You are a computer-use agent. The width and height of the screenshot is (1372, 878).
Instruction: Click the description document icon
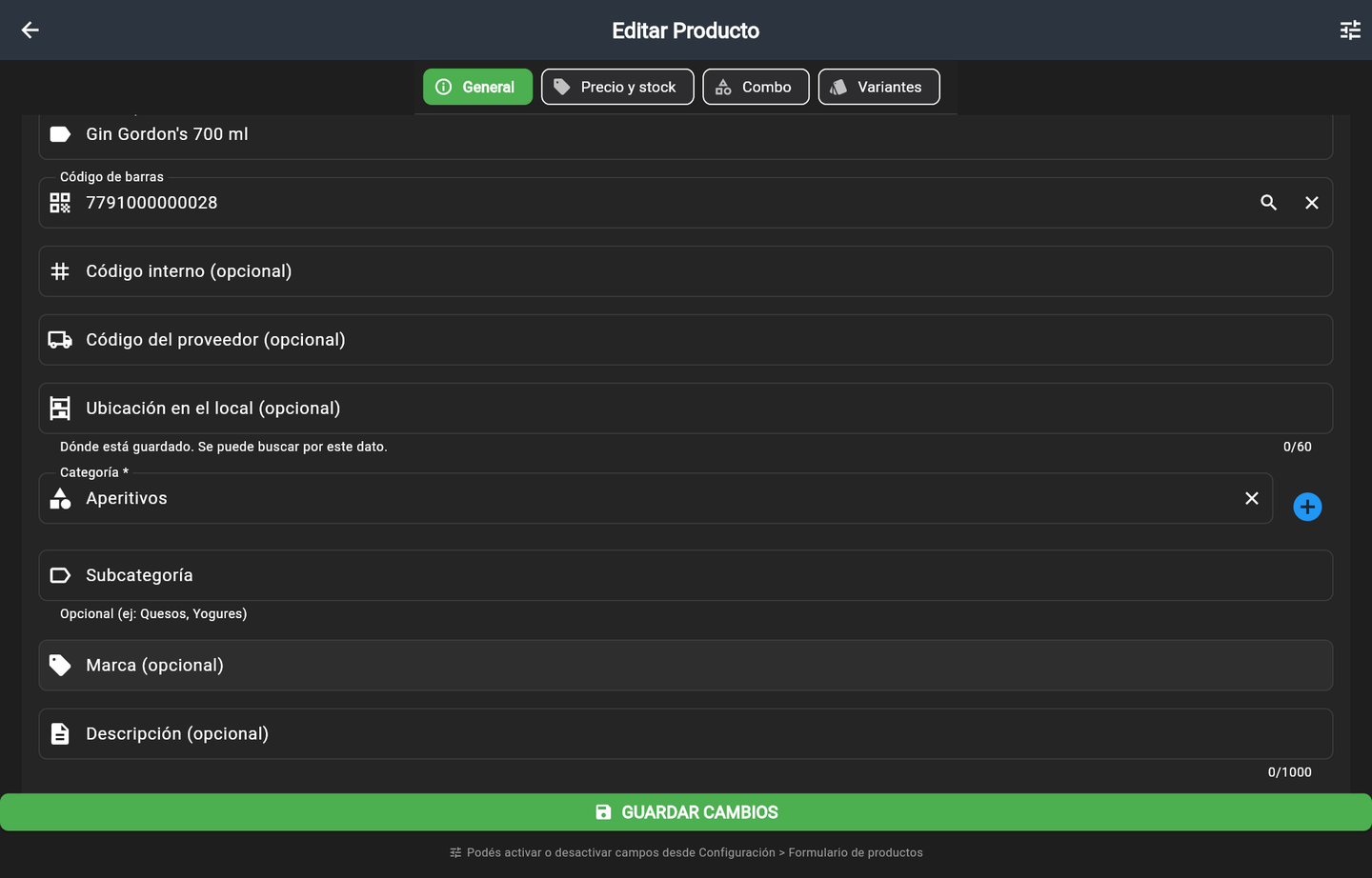click(60, 733)
